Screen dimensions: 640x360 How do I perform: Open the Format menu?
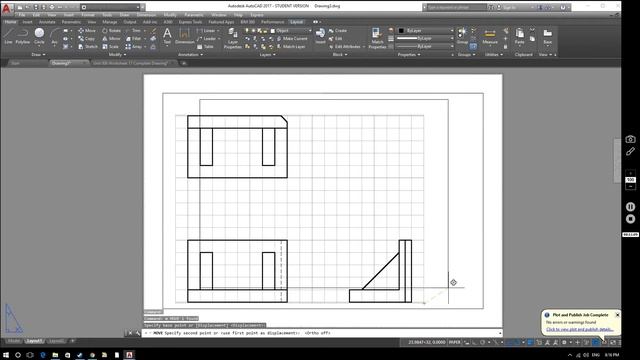coord(87,15)
